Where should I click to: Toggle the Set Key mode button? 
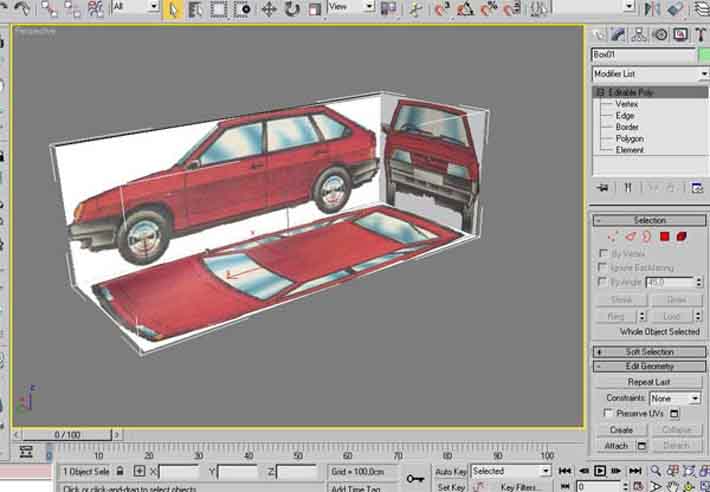tap(451, 487)
